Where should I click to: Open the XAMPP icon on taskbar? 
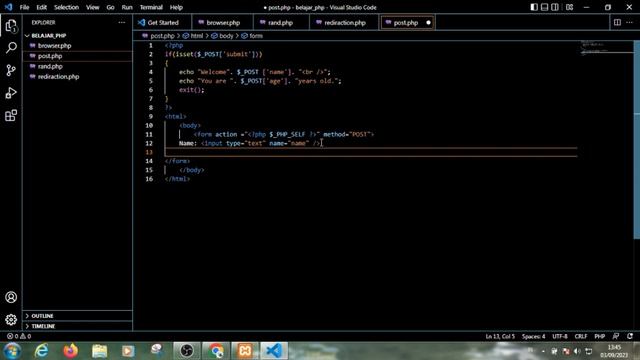245,351
